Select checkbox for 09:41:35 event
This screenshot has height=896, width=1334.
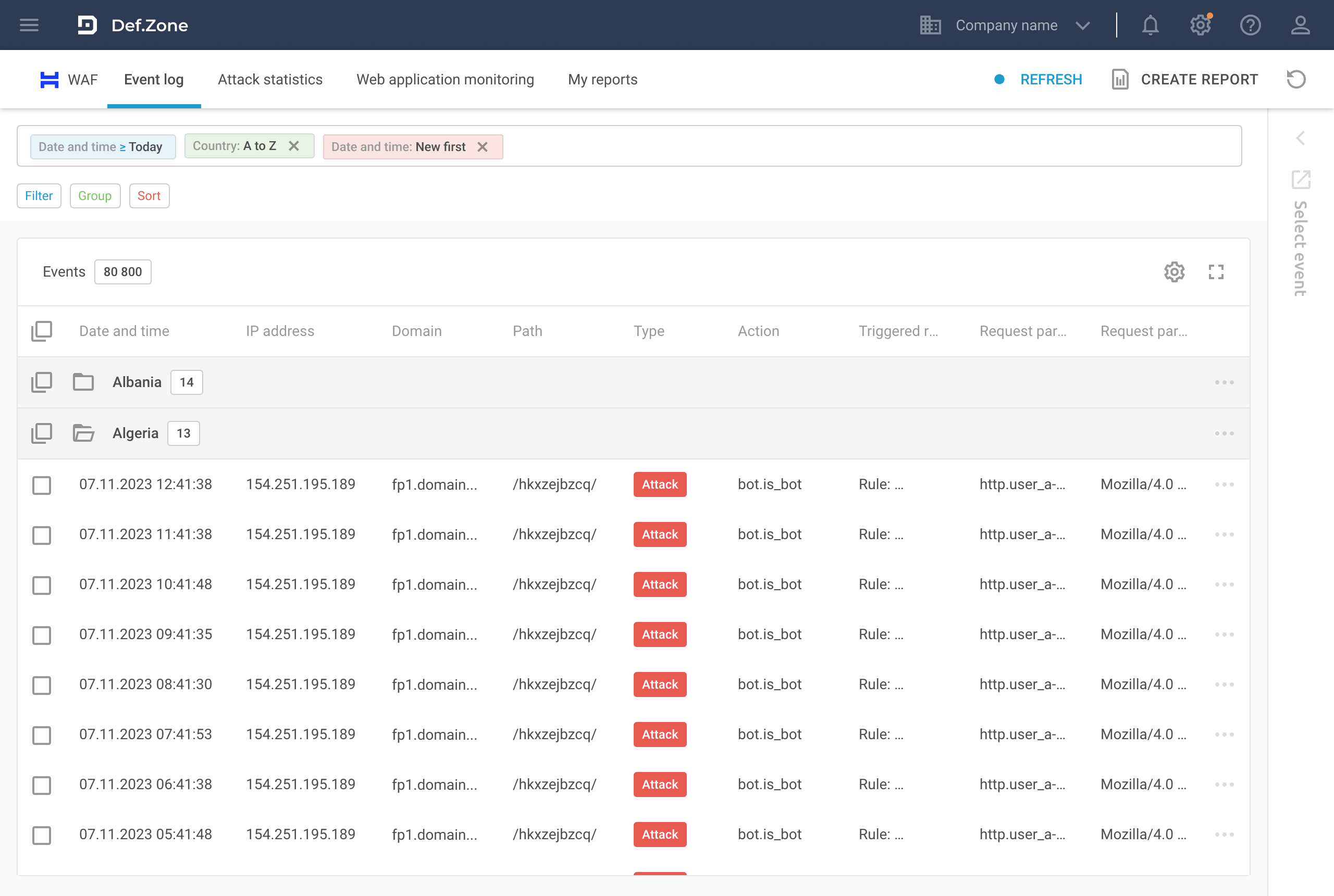42,635
